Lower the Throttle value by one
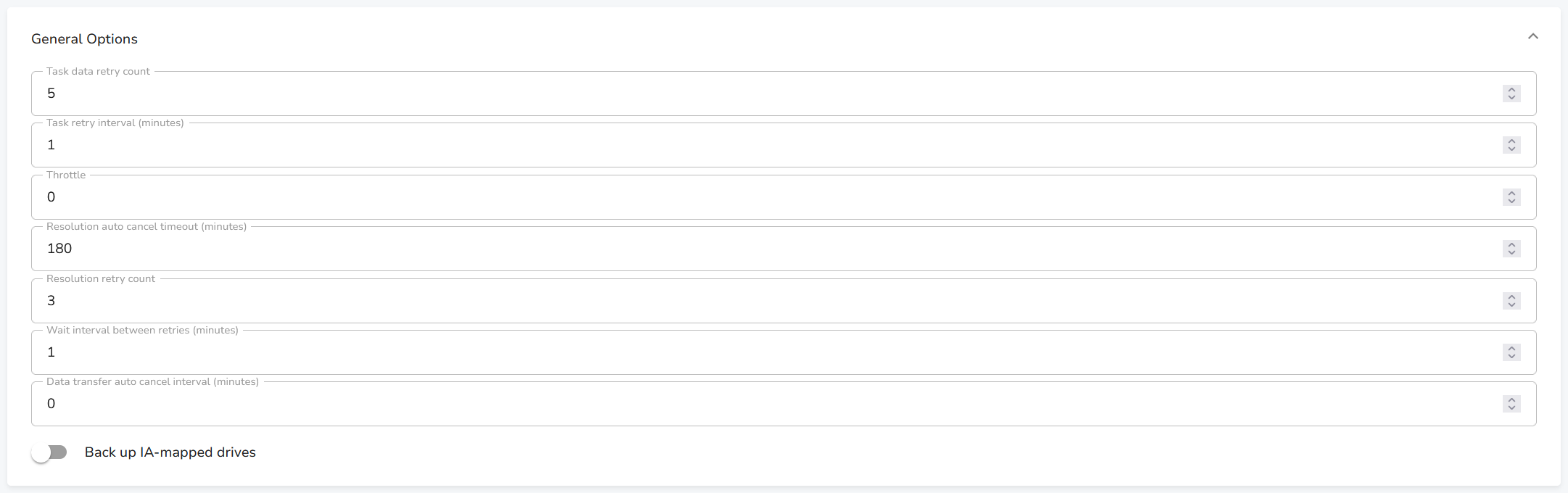This screenshot has height=493, width=1568. [x=1511, y=202]
